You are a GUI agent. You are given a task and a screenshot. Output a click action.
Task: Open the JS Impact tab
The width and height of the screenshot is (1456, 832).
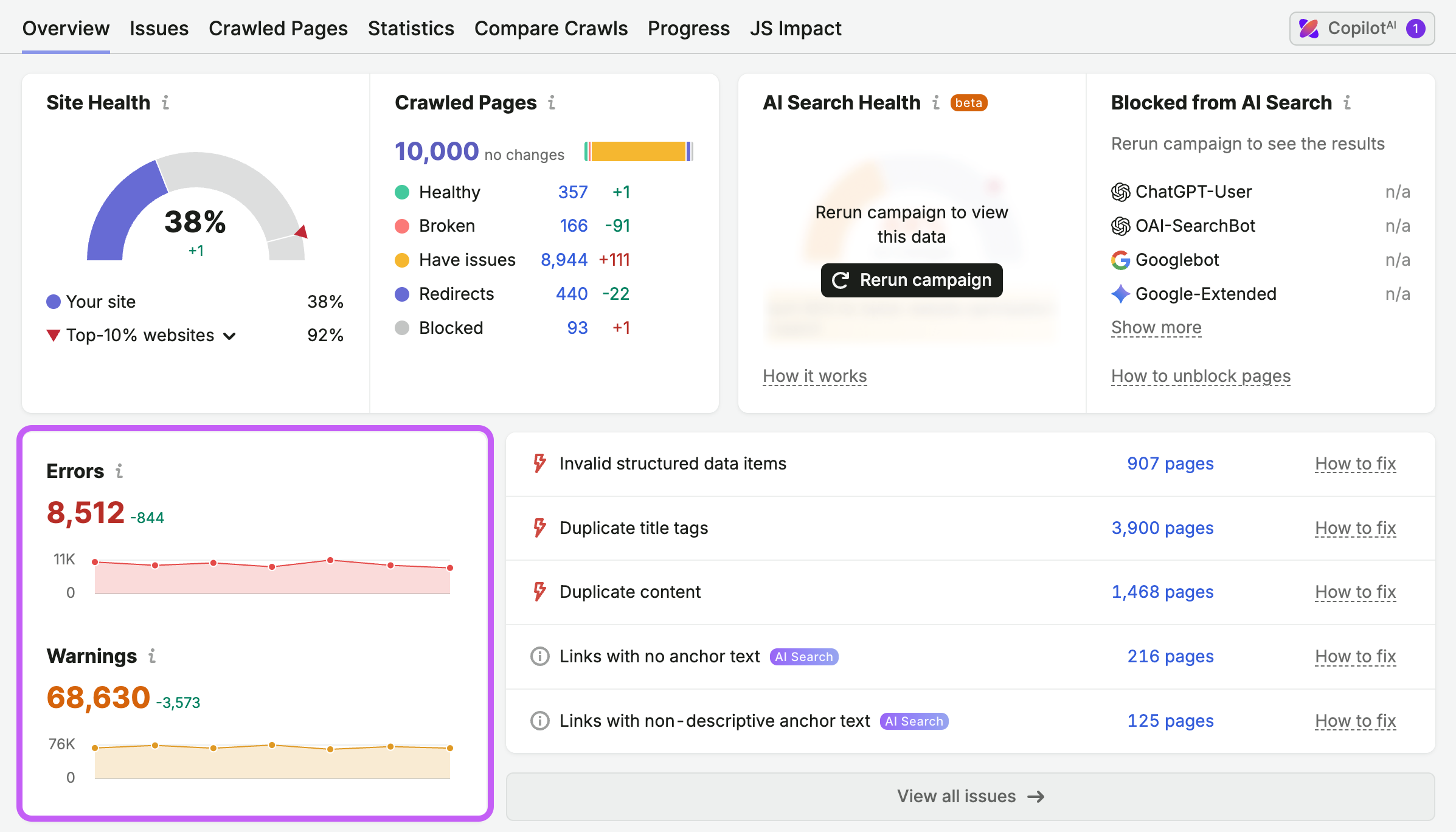[796, 28]
